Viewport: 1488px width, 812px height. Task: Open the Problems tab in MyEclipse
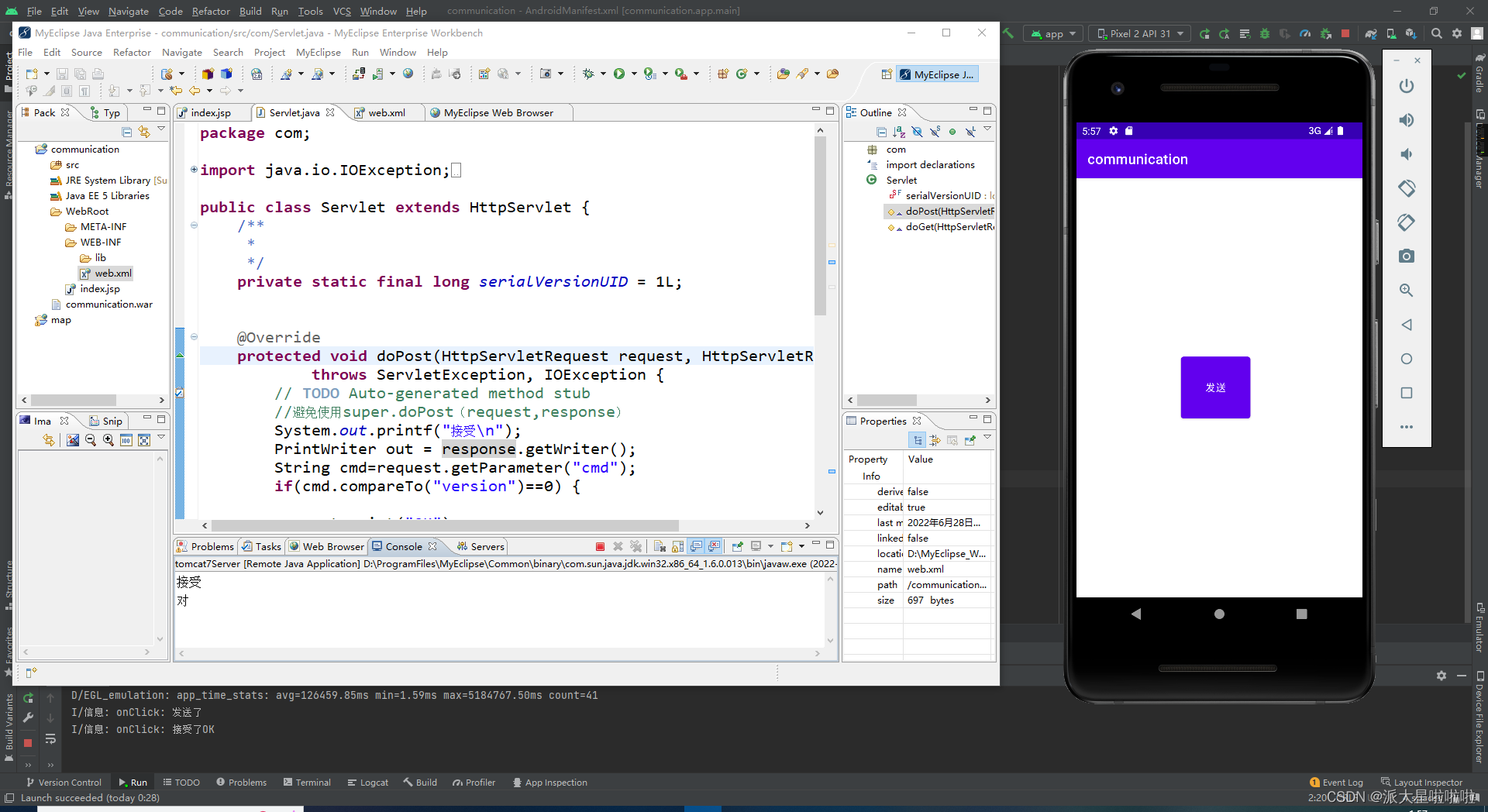pyautogui.click(x=205, y=546)
